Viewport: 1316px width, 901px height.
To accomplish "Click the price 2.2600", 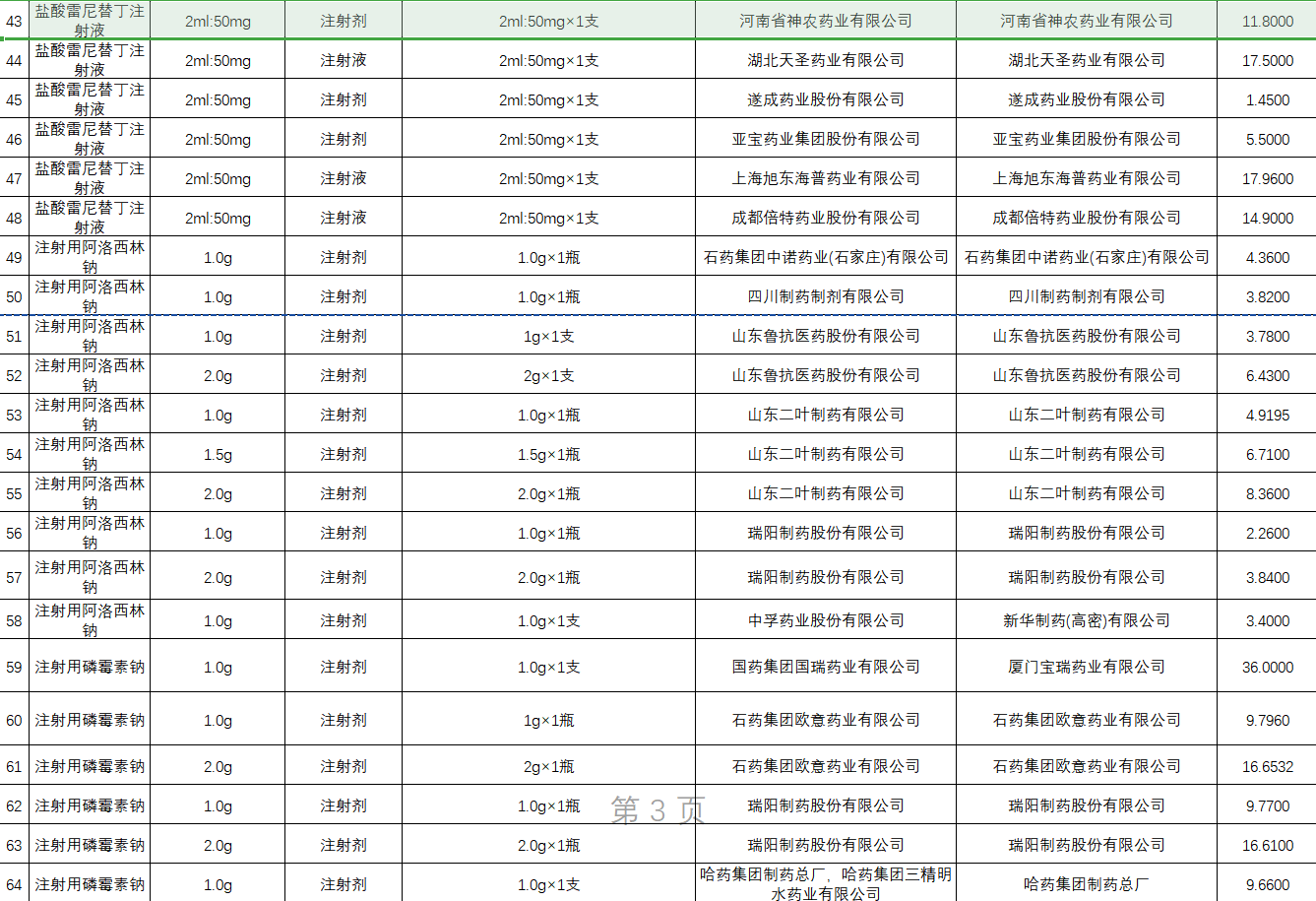I will tap(1267, 533).
